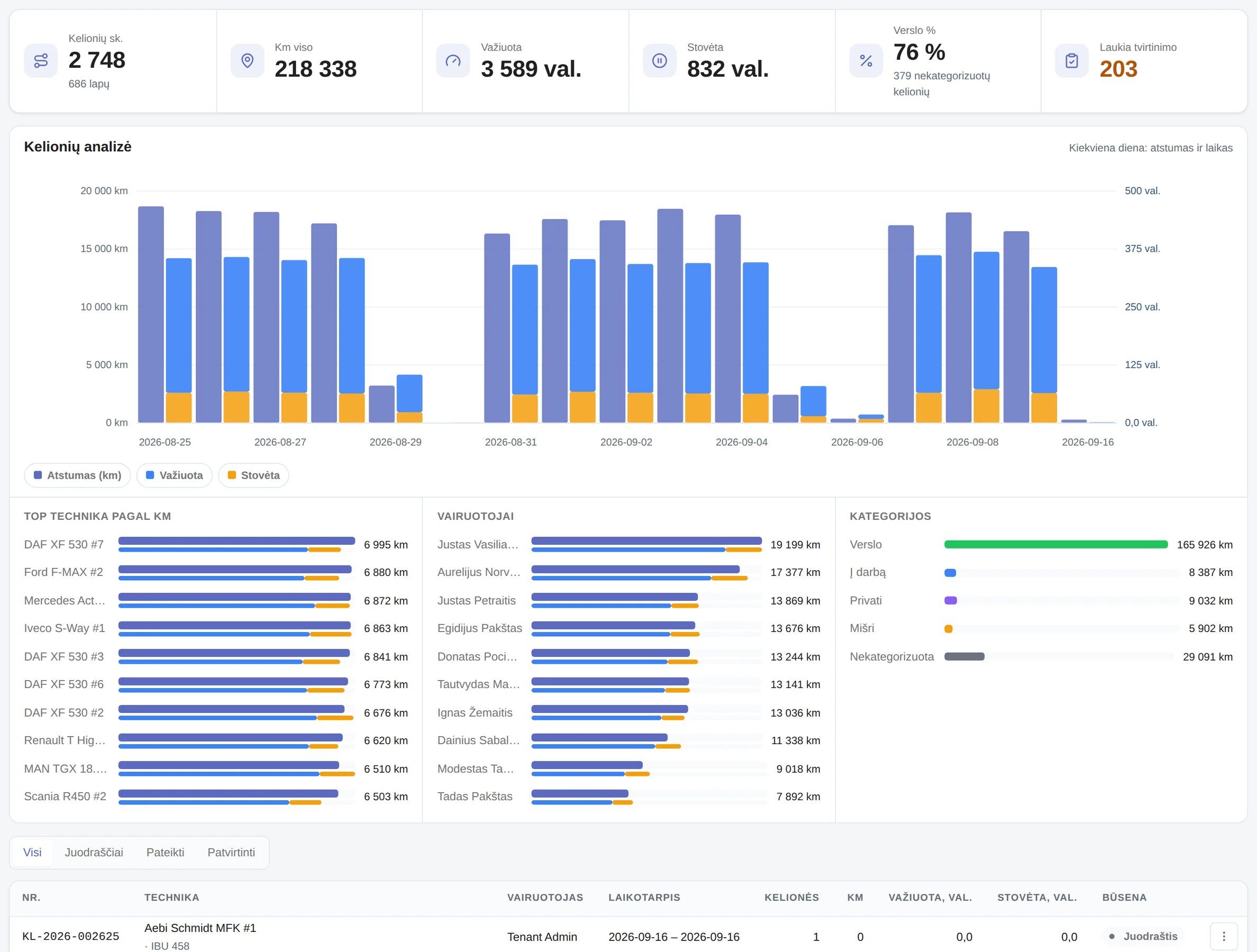1257x952 pixels.
Task: Select DAF XF 530 #2 vehicle row
Action: pos(216,713)
